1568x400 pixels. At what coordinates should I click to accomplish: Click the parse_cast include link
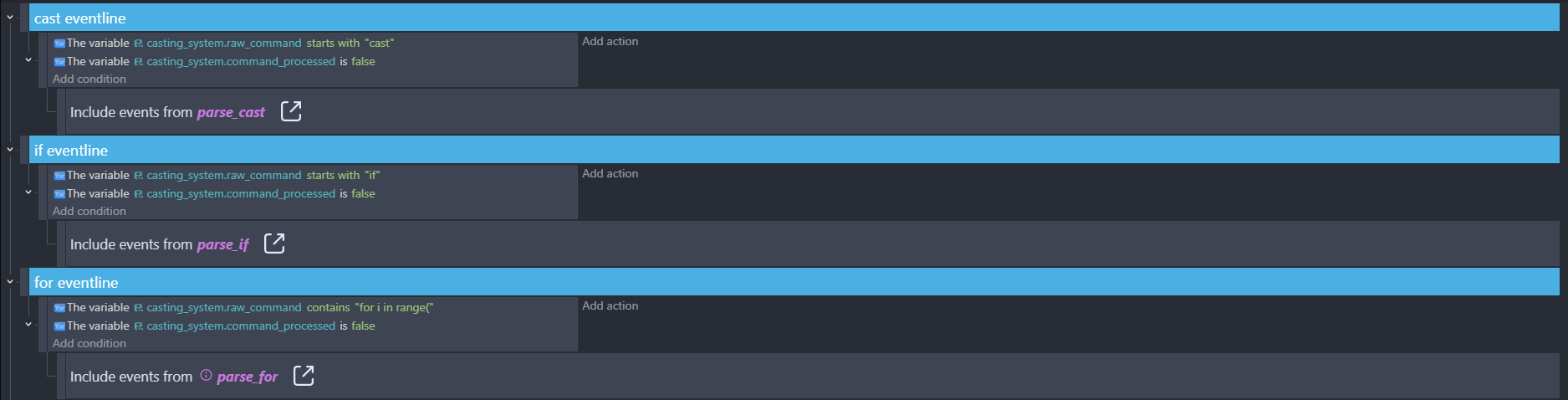[x=231, y=112]
